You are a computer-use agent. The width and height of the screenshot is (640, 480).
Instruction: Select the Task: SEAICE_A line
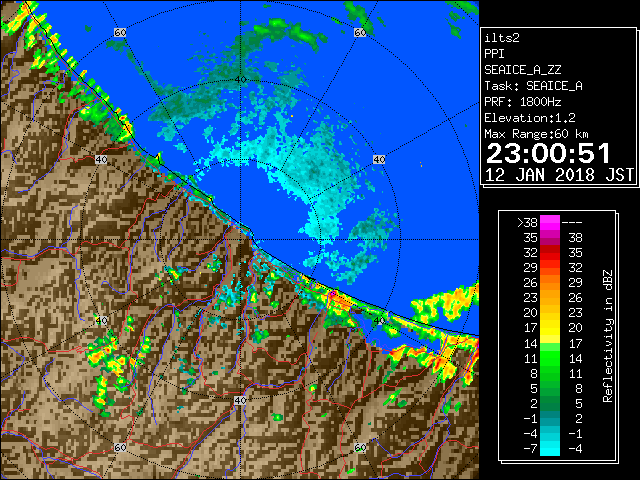533,86
